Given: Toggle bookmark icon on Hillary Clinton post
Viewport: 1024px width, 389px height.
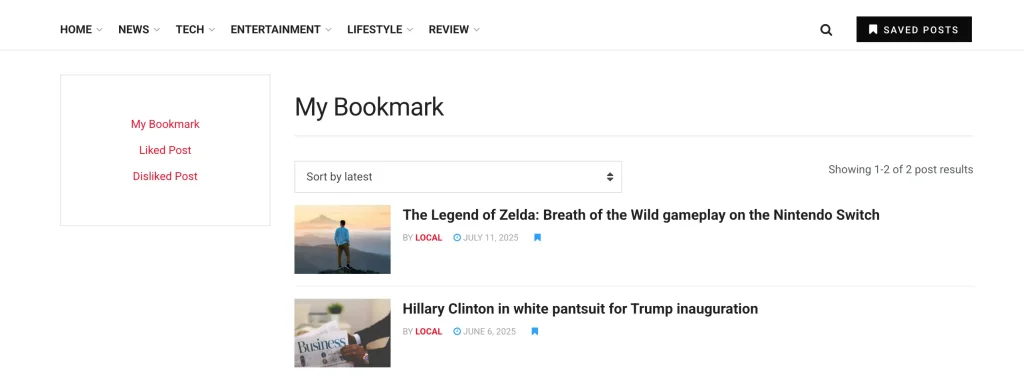Looking at the screenshot, I should (535, 332).
